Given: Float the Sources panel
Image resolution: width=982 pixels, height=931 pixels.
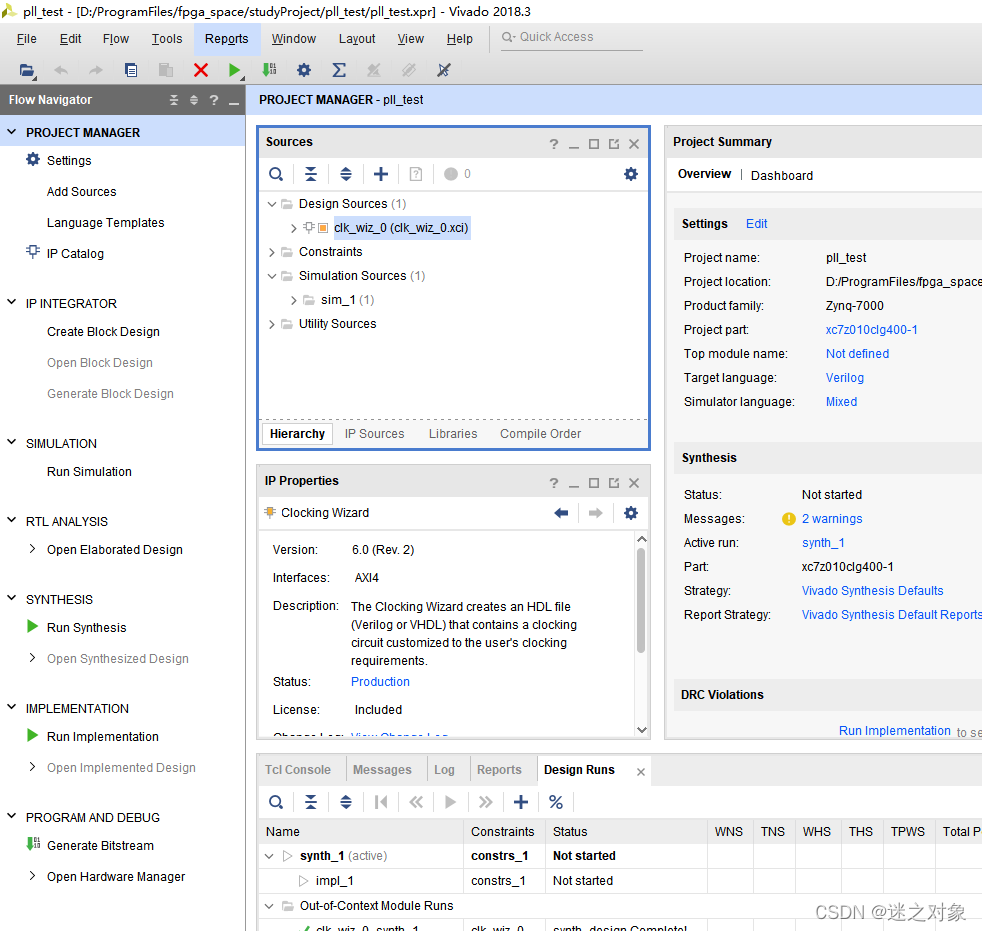Looking at the screenshot, I should click(614, 144).
